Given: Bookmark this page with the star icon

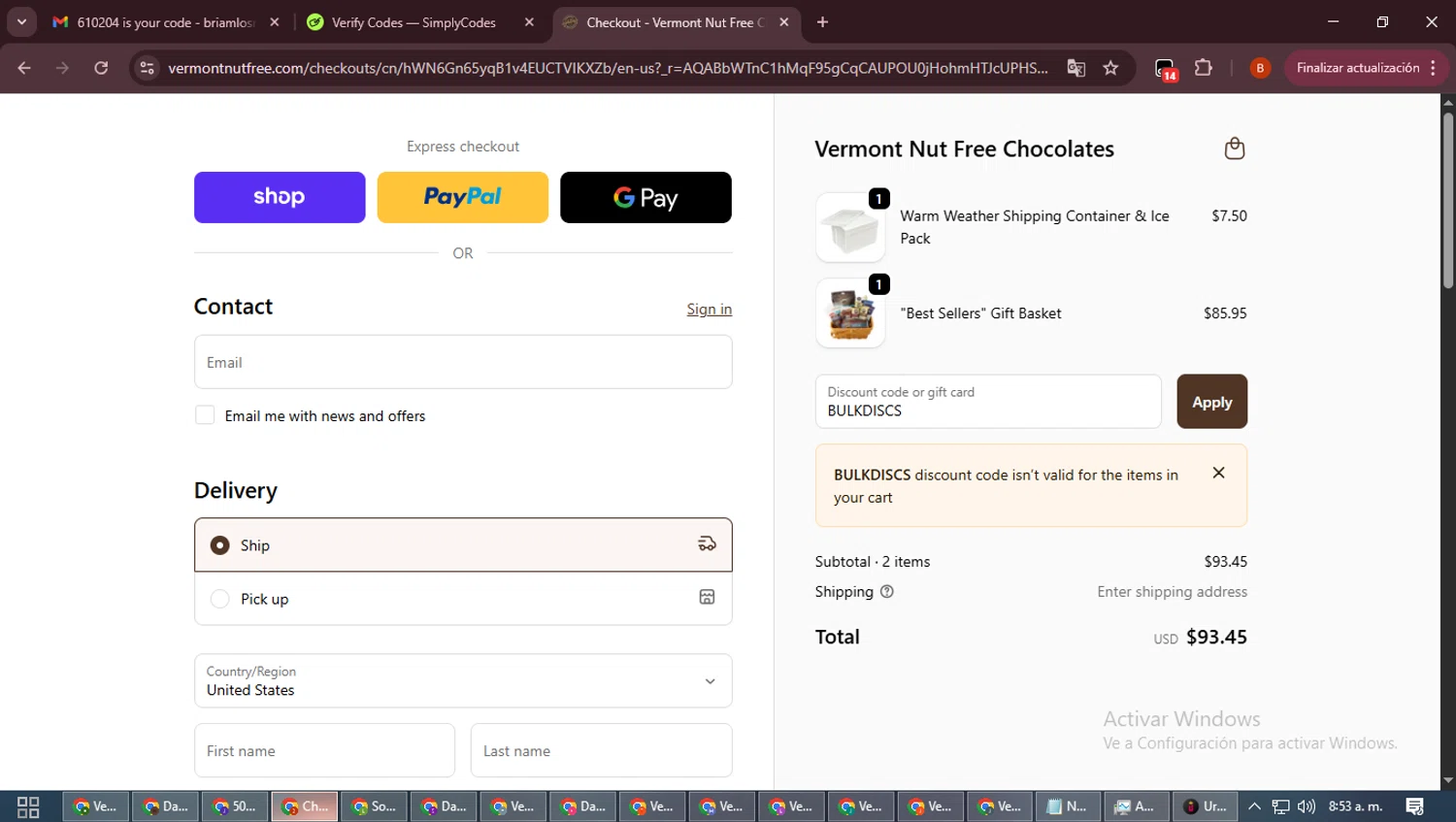Looking at the screenshot, I should [1110, 68].
